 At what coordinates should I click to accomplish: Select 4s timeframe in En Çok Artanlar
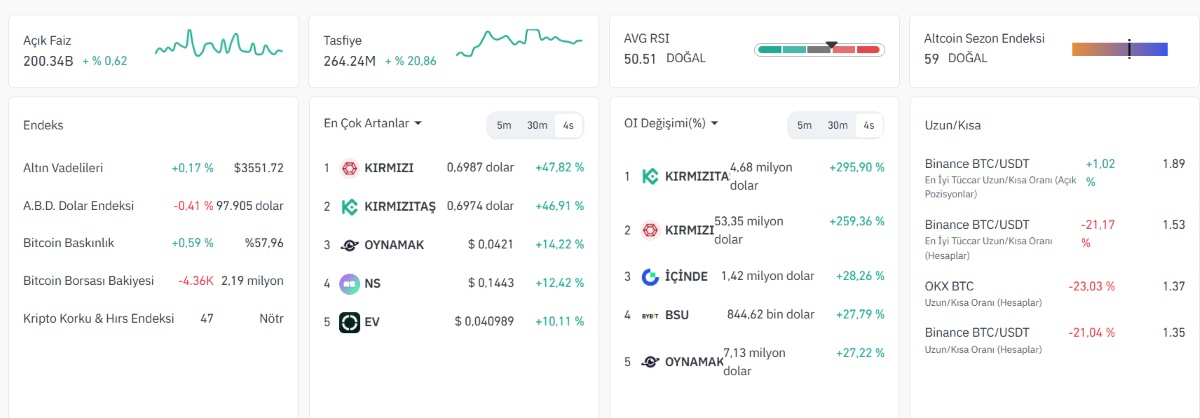tap(568, 125)
